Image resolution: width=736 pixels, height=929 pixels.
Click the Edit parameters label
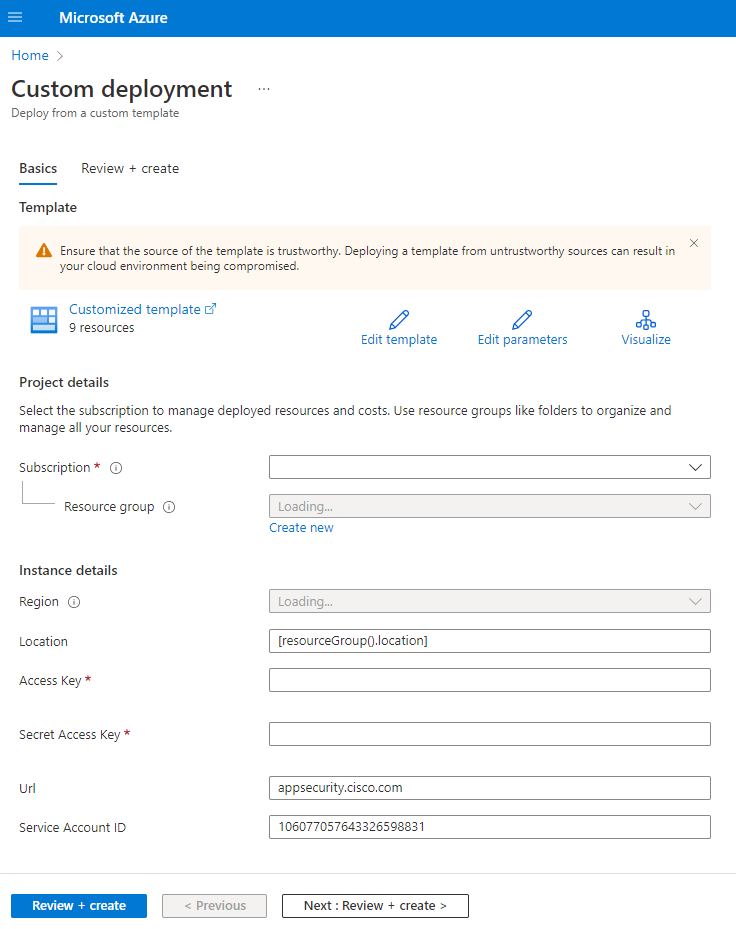pos(522,339)
